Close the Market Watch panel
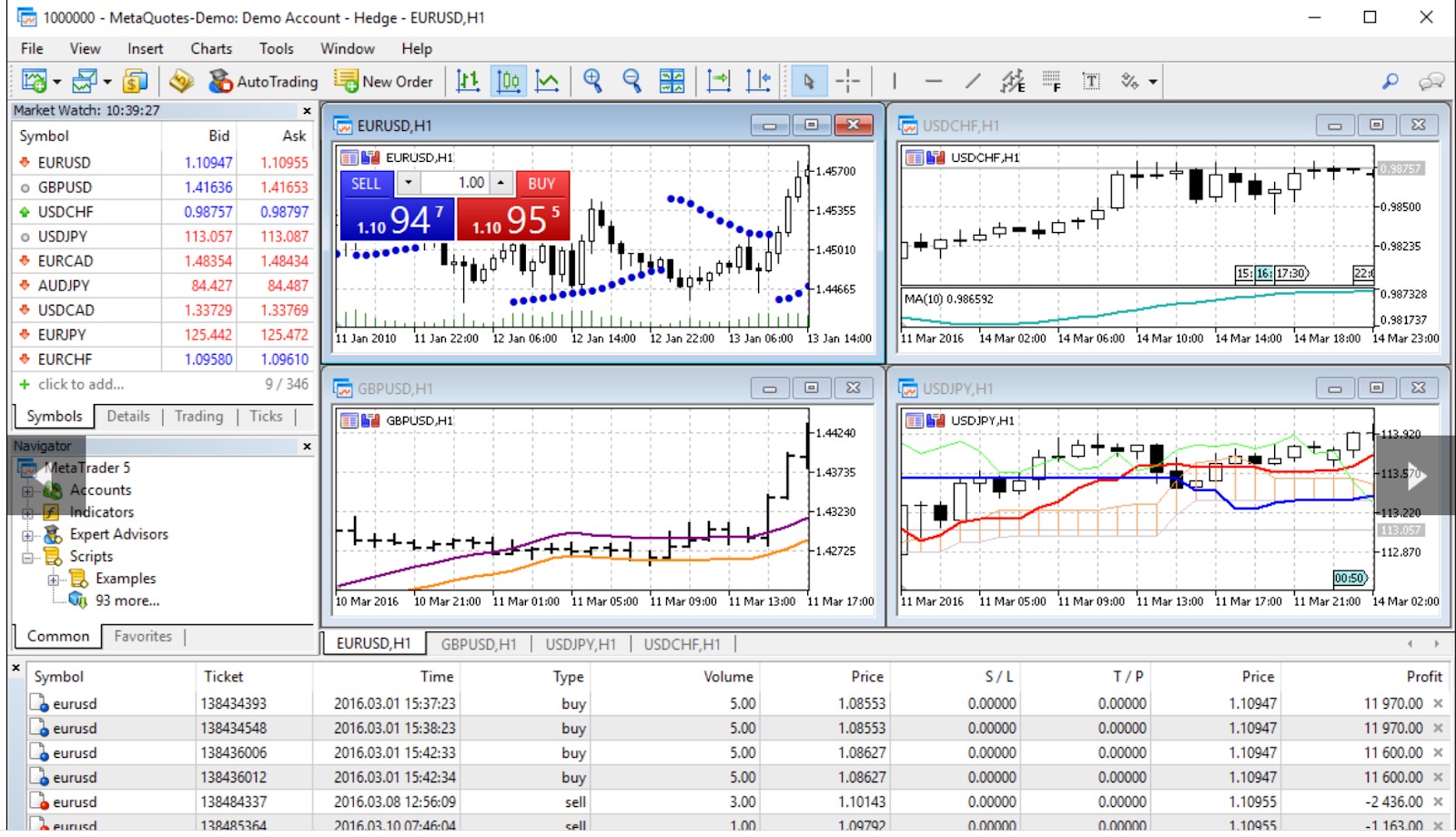This screenshot has width=1456, height=837. pyautogui.click(x=307, y=111)
